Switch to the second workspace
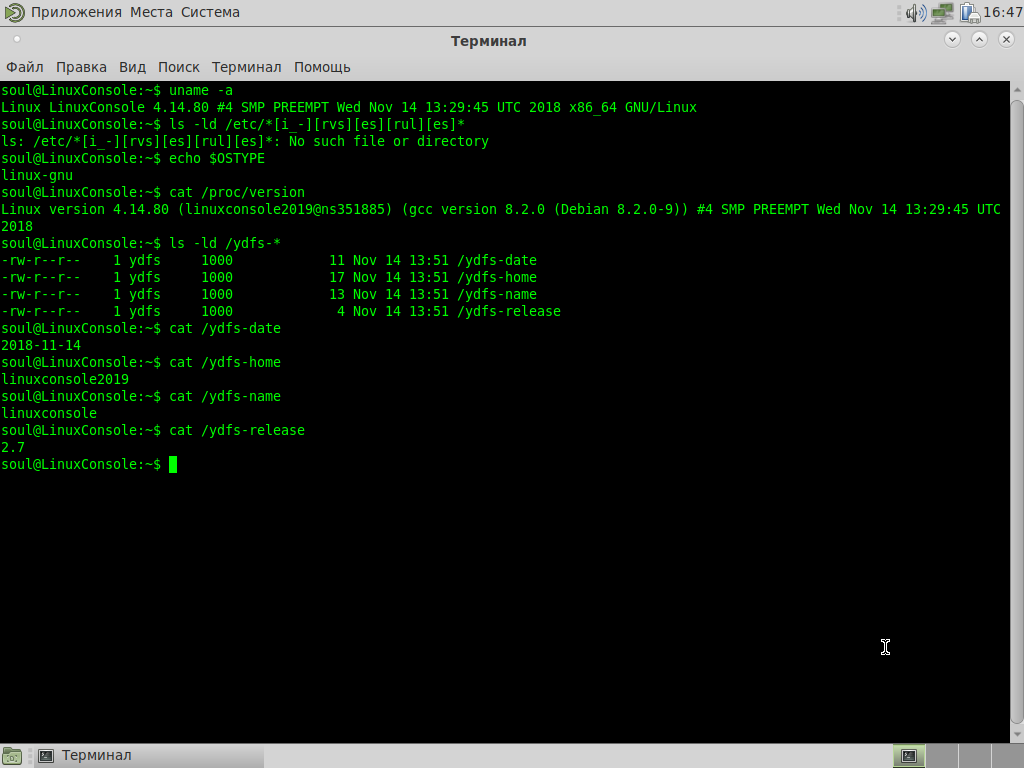1024x768 pixels. click(x=942, y=756)
